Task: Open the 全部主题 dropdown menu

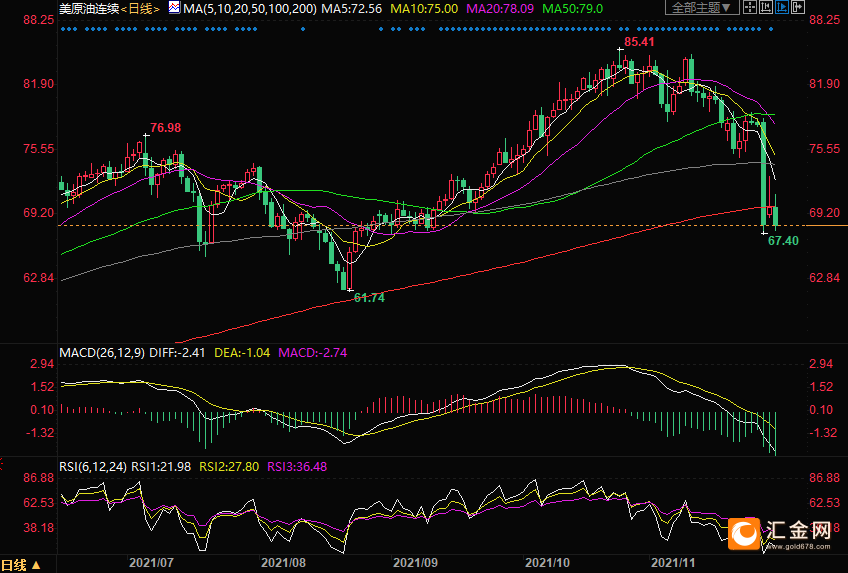Action: (x=702, y=8)
